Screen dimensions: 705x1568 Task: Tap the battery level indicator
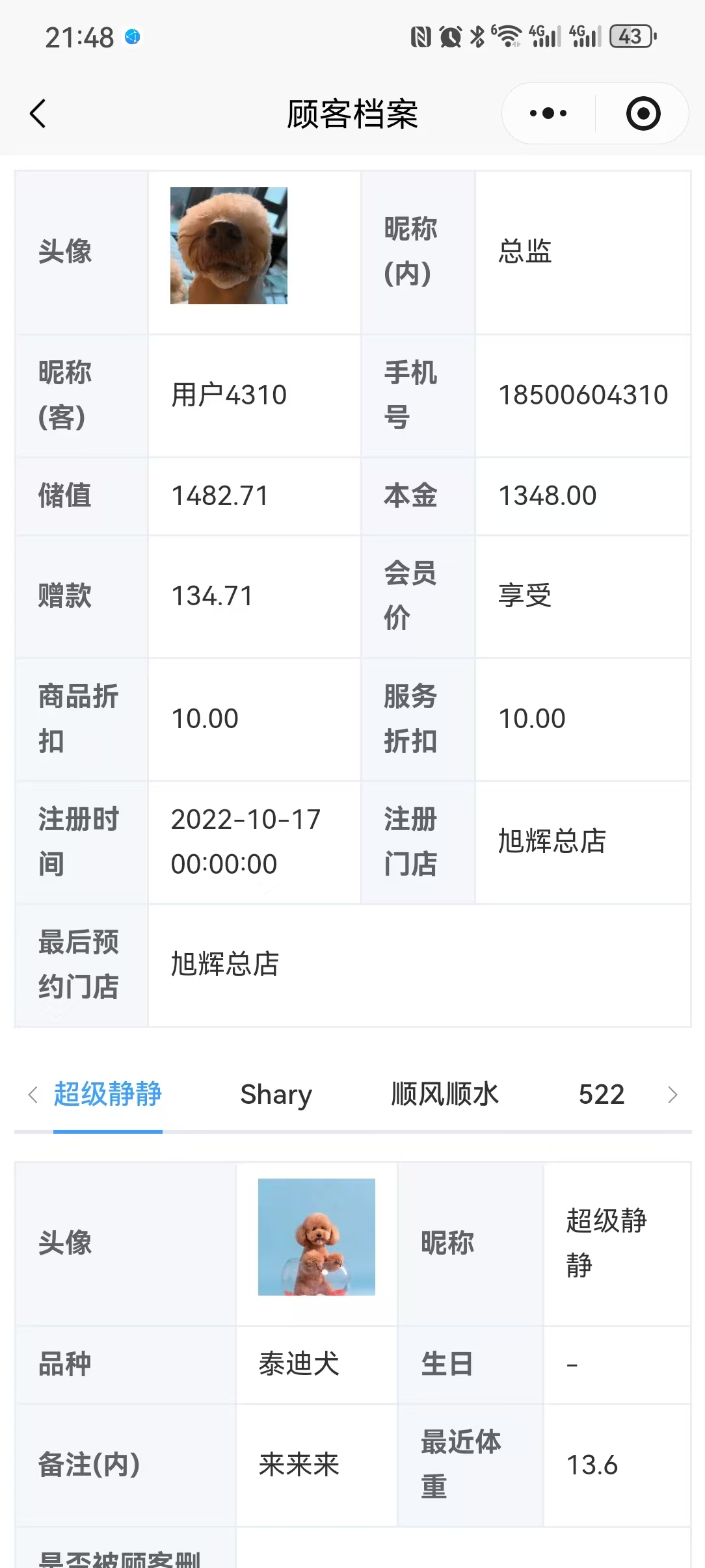(x=632, y=36)
